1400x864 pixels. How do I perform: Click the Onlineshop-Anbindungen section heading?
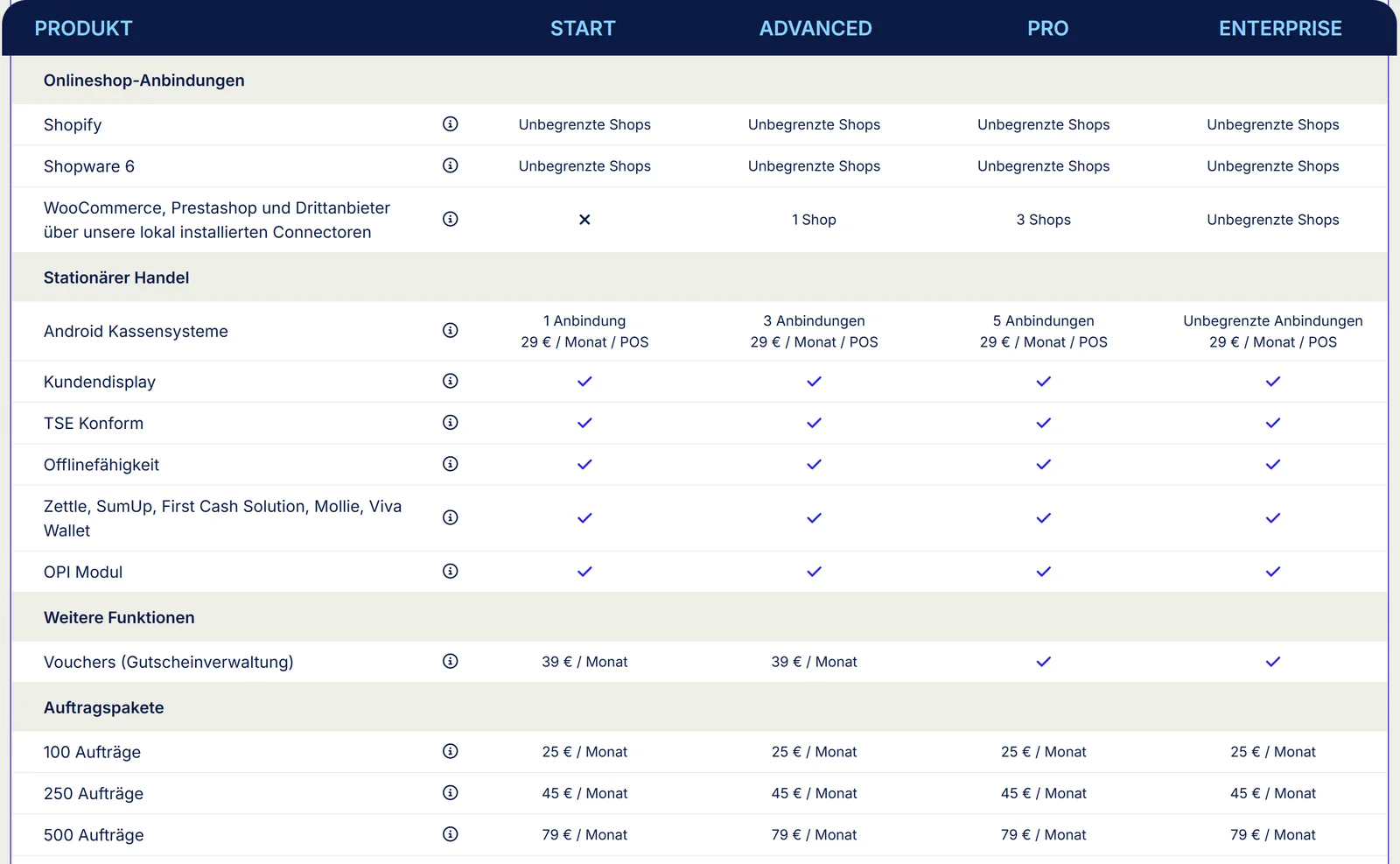pyautogui.click(x=144, y=81)
